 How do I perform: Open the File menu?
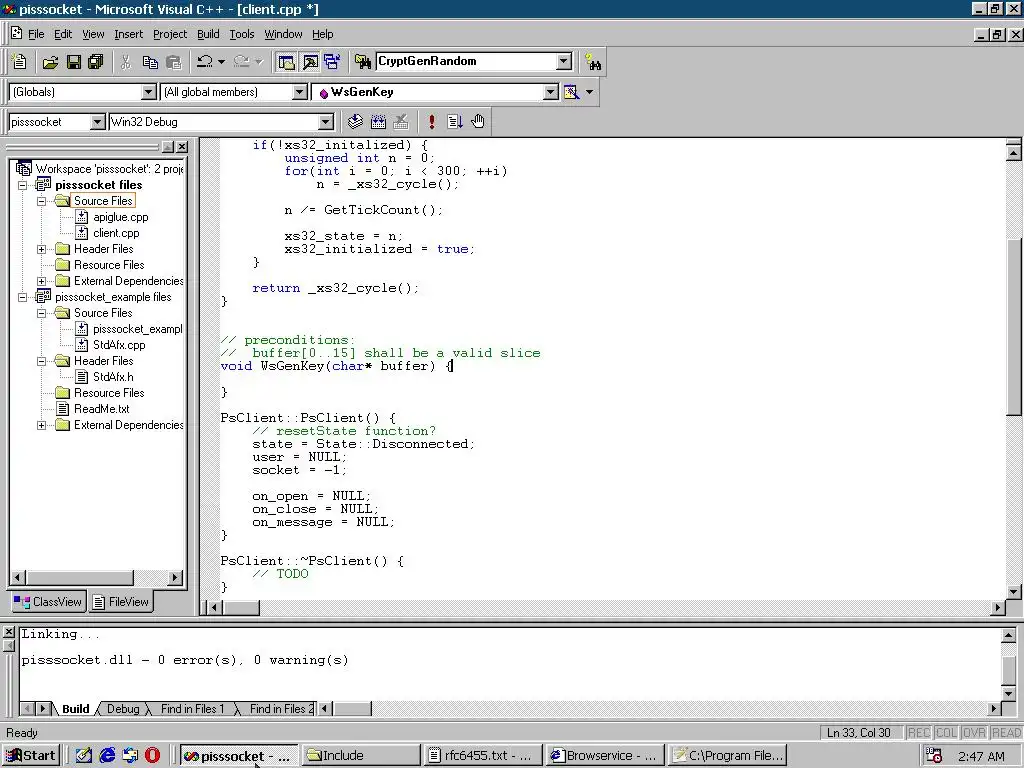36,34
